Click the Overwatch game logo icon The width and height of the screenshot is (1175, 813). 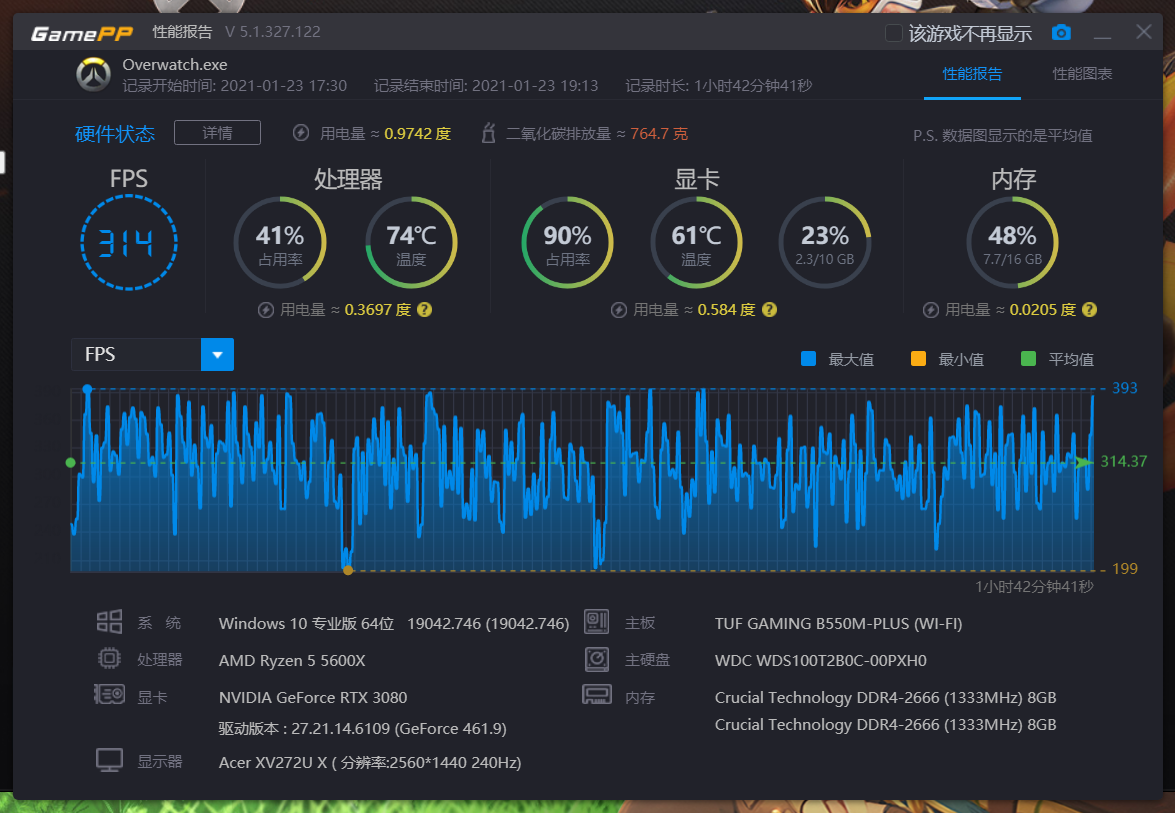point(94,75)
